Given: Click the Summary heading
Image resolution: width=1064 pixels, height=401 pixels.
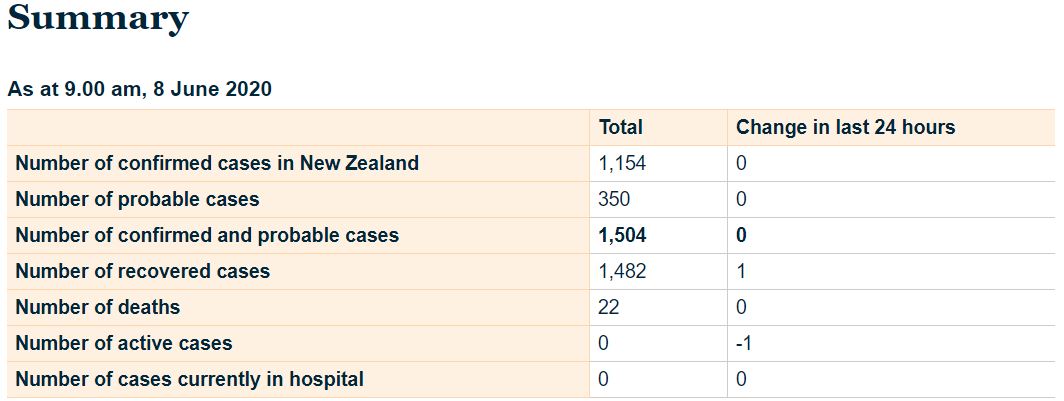Looking at the screenshot, I should click(x=98, y=18).
